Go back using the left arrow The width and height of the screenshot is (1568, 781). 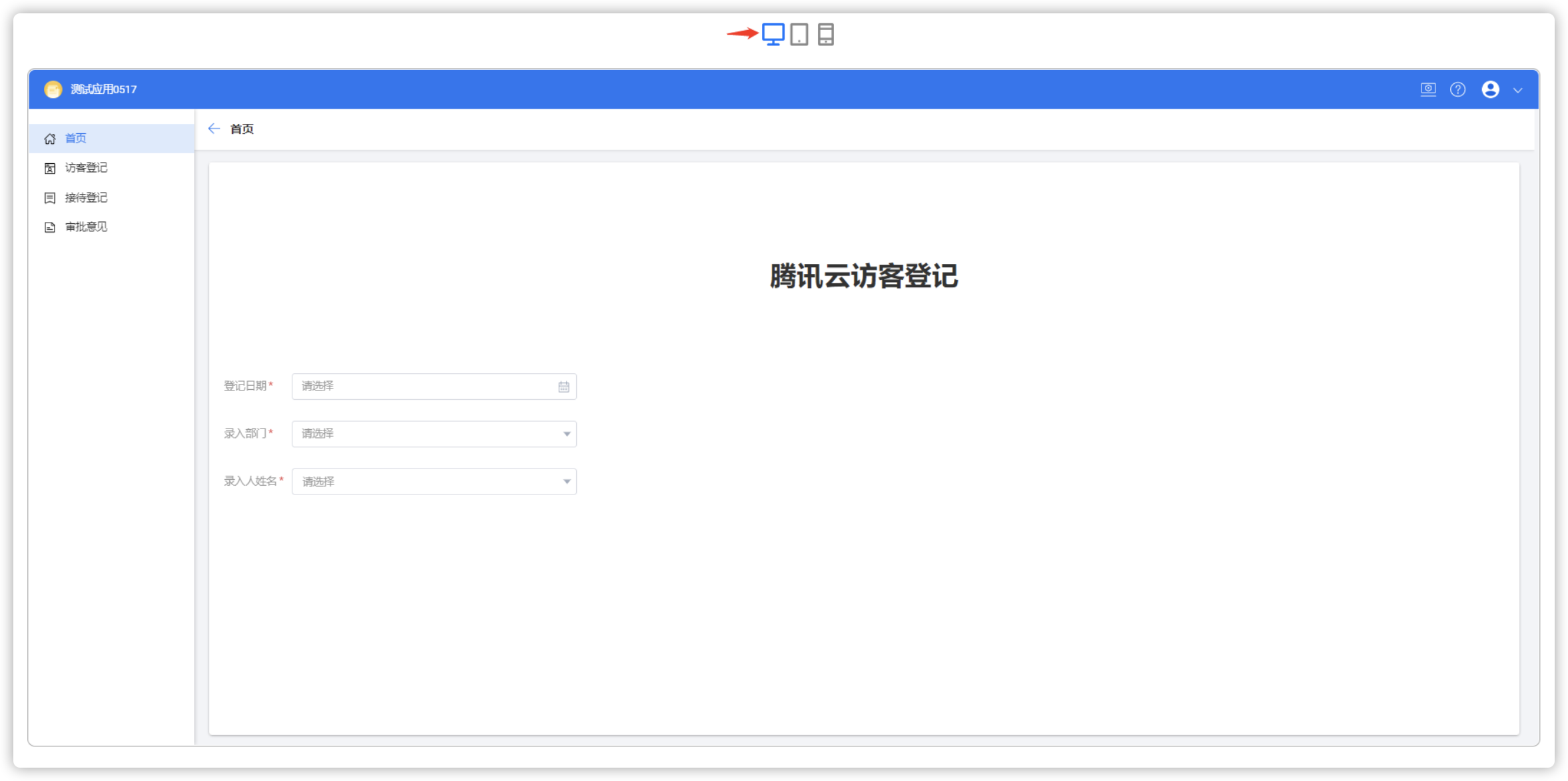(214, 129)
